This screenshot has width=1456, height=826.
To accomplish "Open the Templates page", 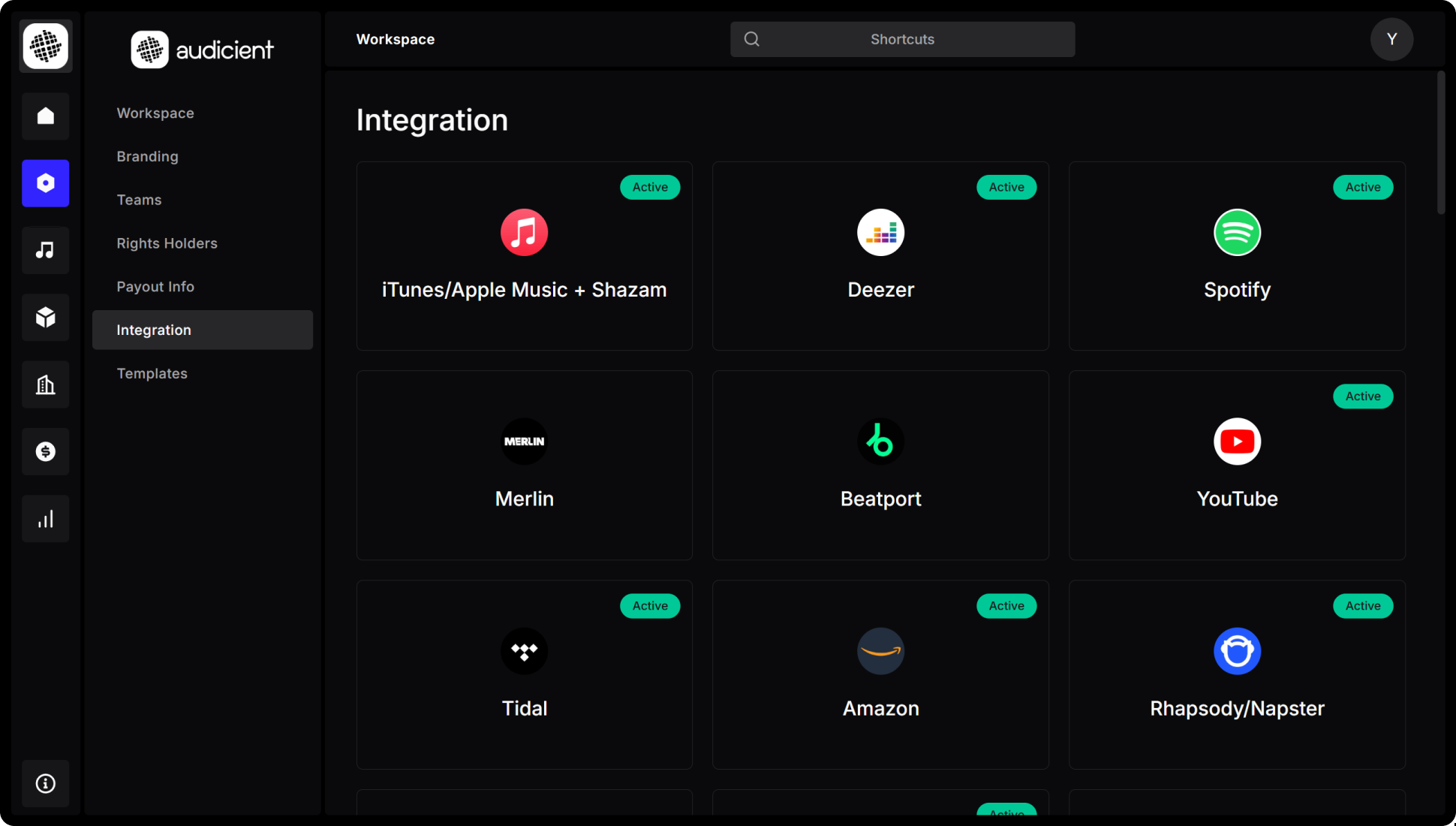I will [152, 373].
